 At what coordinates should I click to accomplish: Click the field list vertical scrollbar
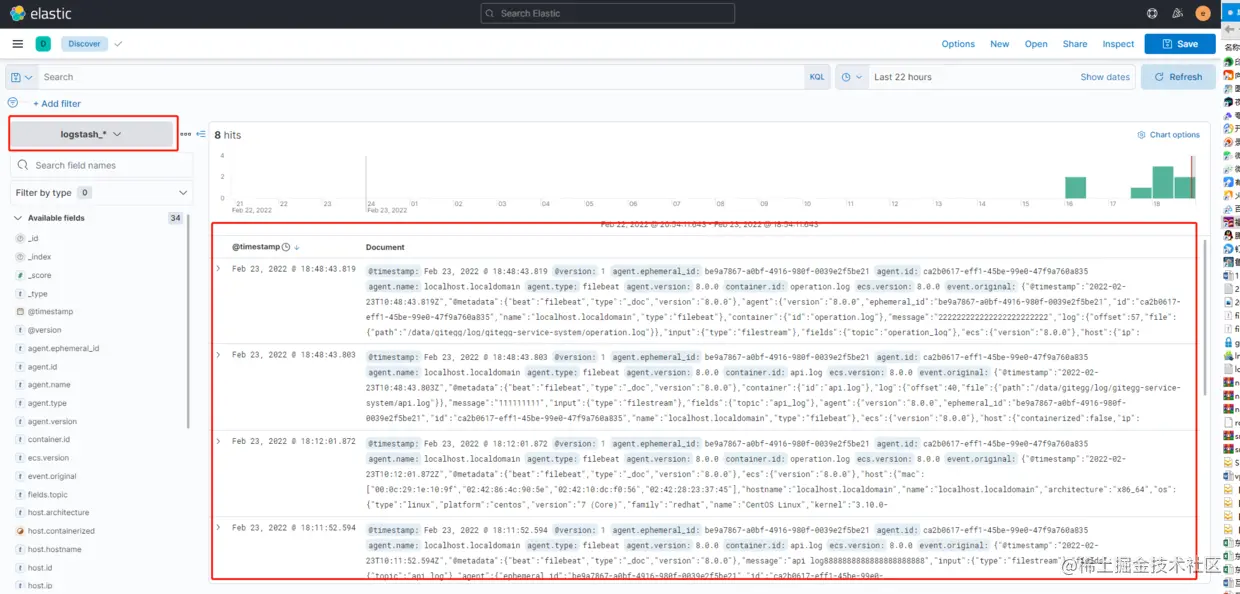point(189,320)
